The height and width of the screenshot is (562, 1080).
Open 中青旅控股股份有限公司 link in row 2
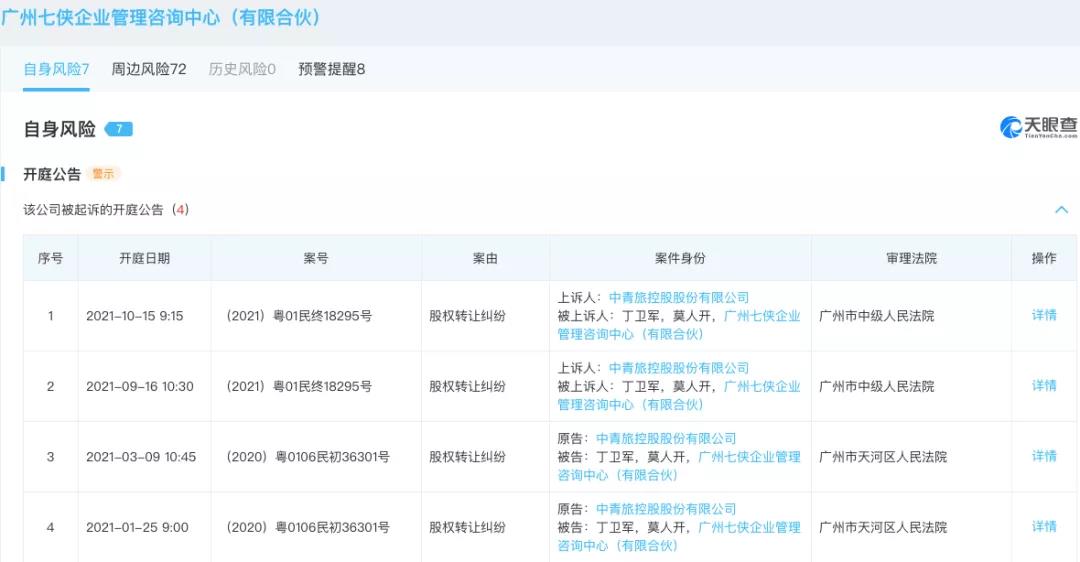coord(678,368)
